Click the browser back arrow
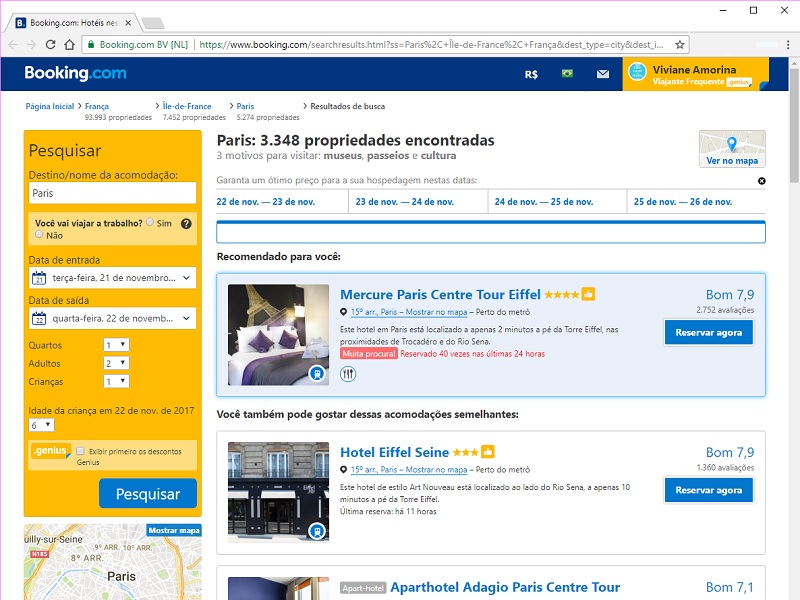 tap(13, 44)
